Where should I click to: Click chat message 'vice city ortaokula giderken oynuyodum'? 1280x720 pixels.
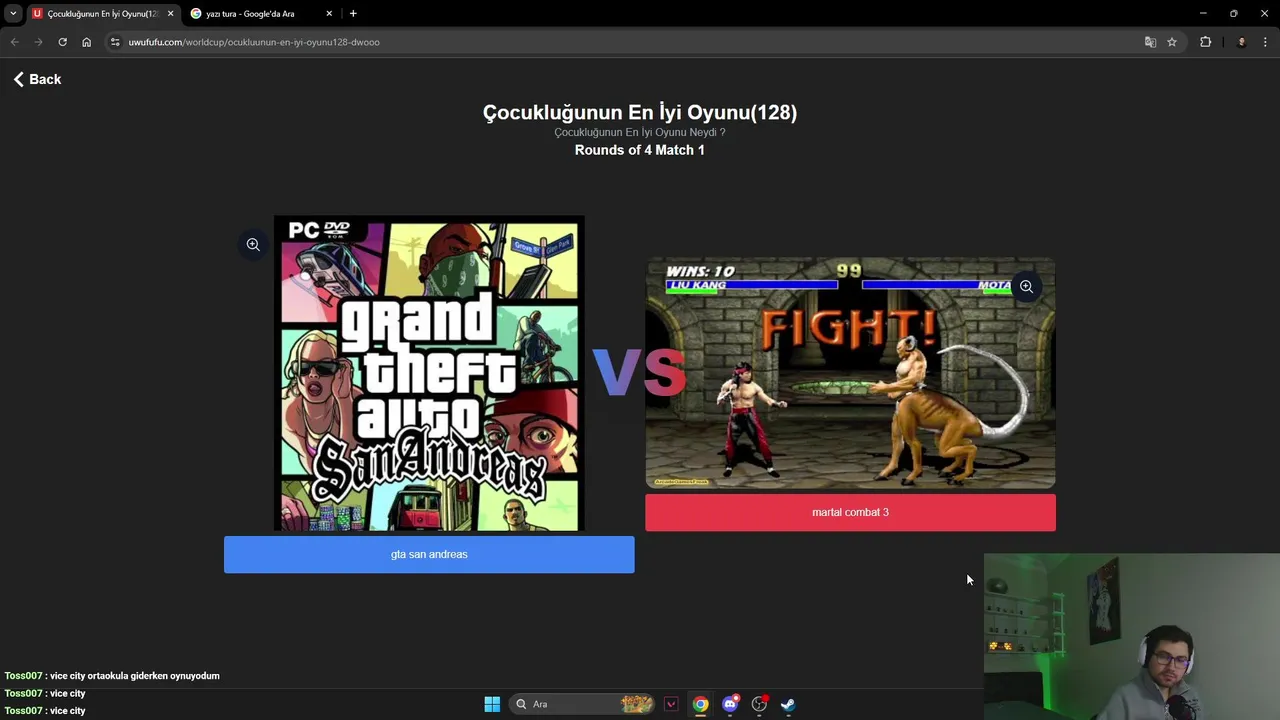pyautogui.click(x=134, y=676)
